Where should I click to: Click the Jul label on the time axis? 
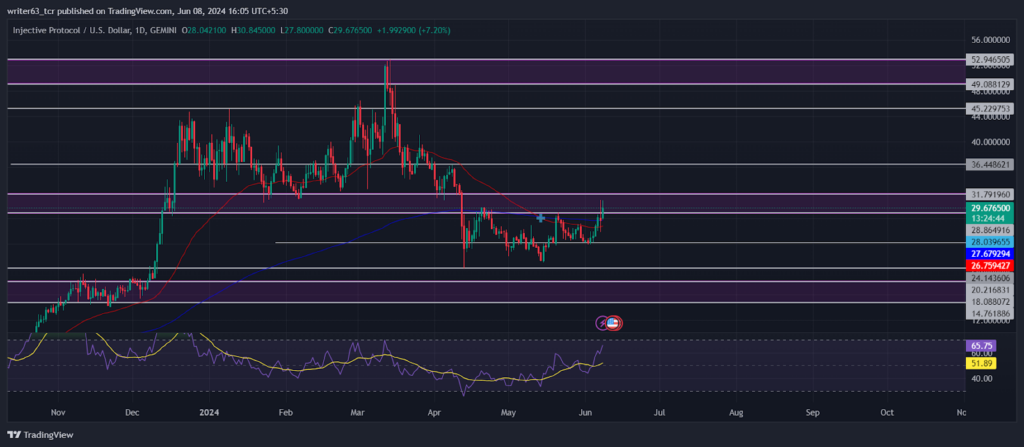point(660,413)
